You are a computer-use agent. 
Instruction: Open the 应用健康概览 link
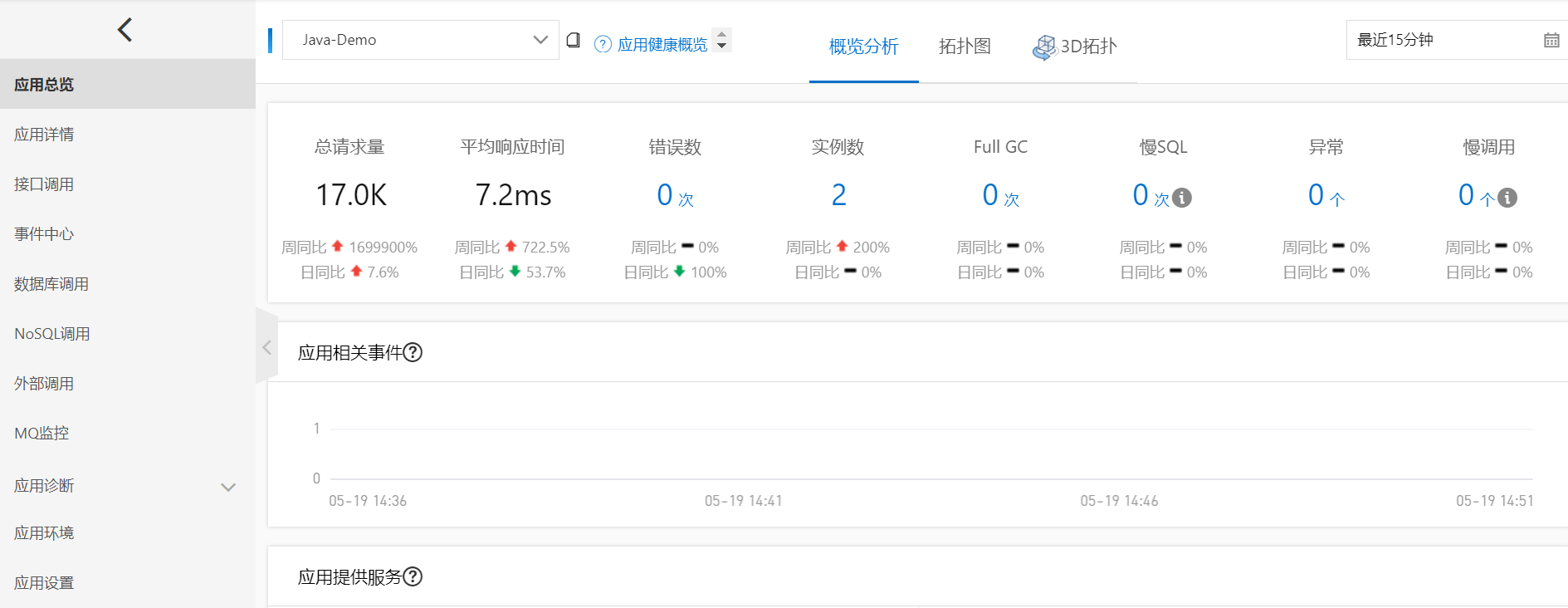point(662,44)
